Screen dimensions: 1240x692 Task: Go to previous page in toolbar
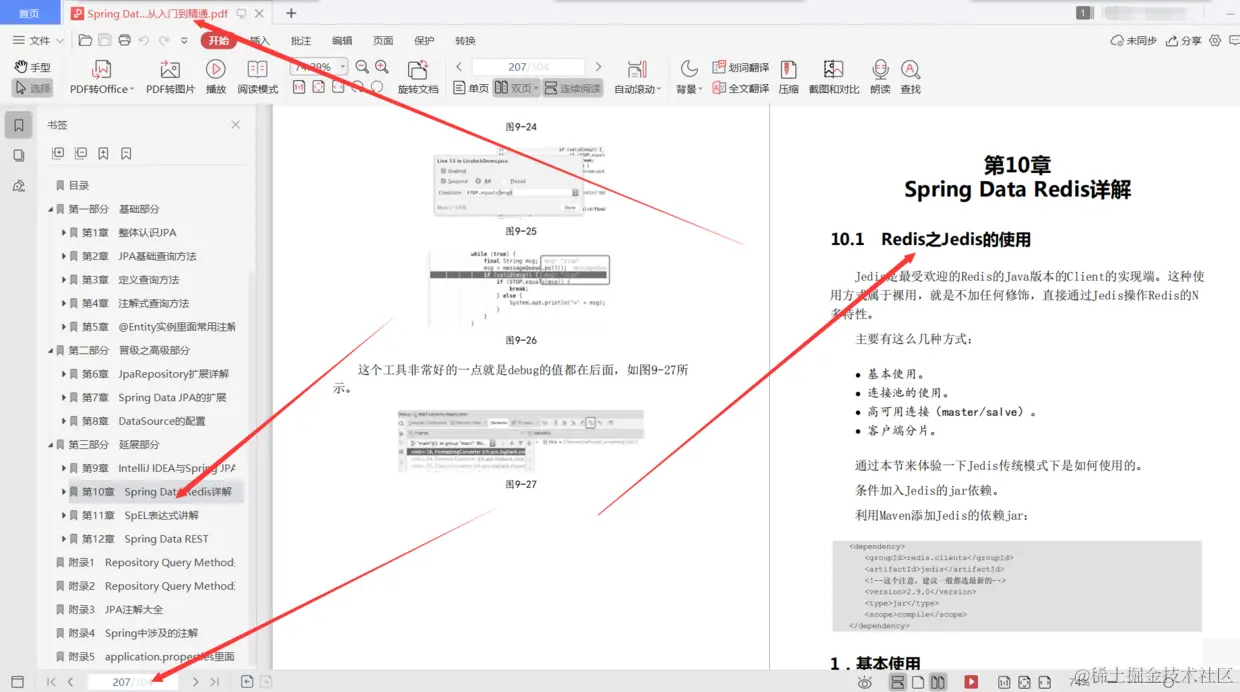460,67
